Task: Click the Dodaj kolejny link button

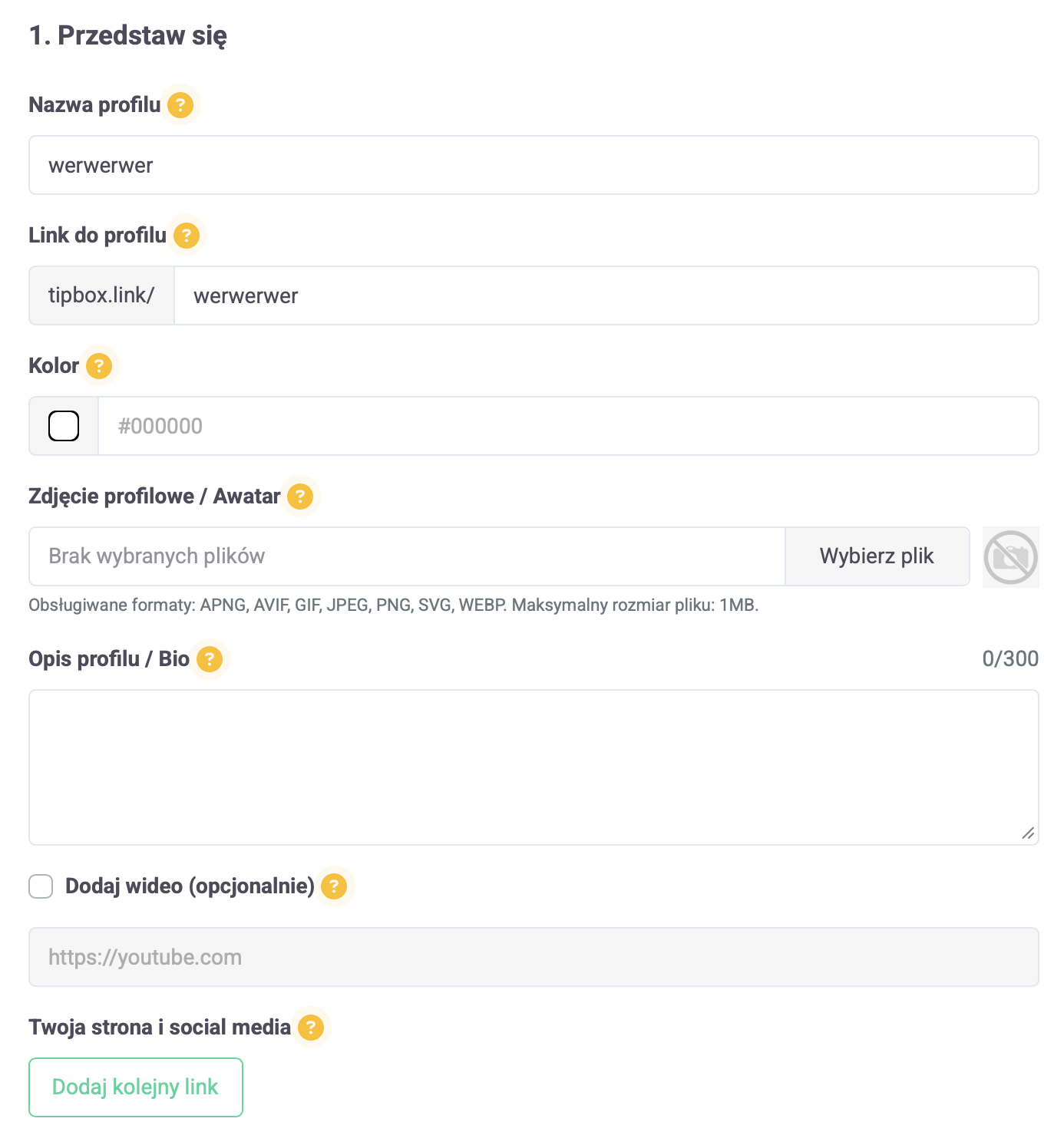Action: pyautogui.click(x=136, y=1087)
